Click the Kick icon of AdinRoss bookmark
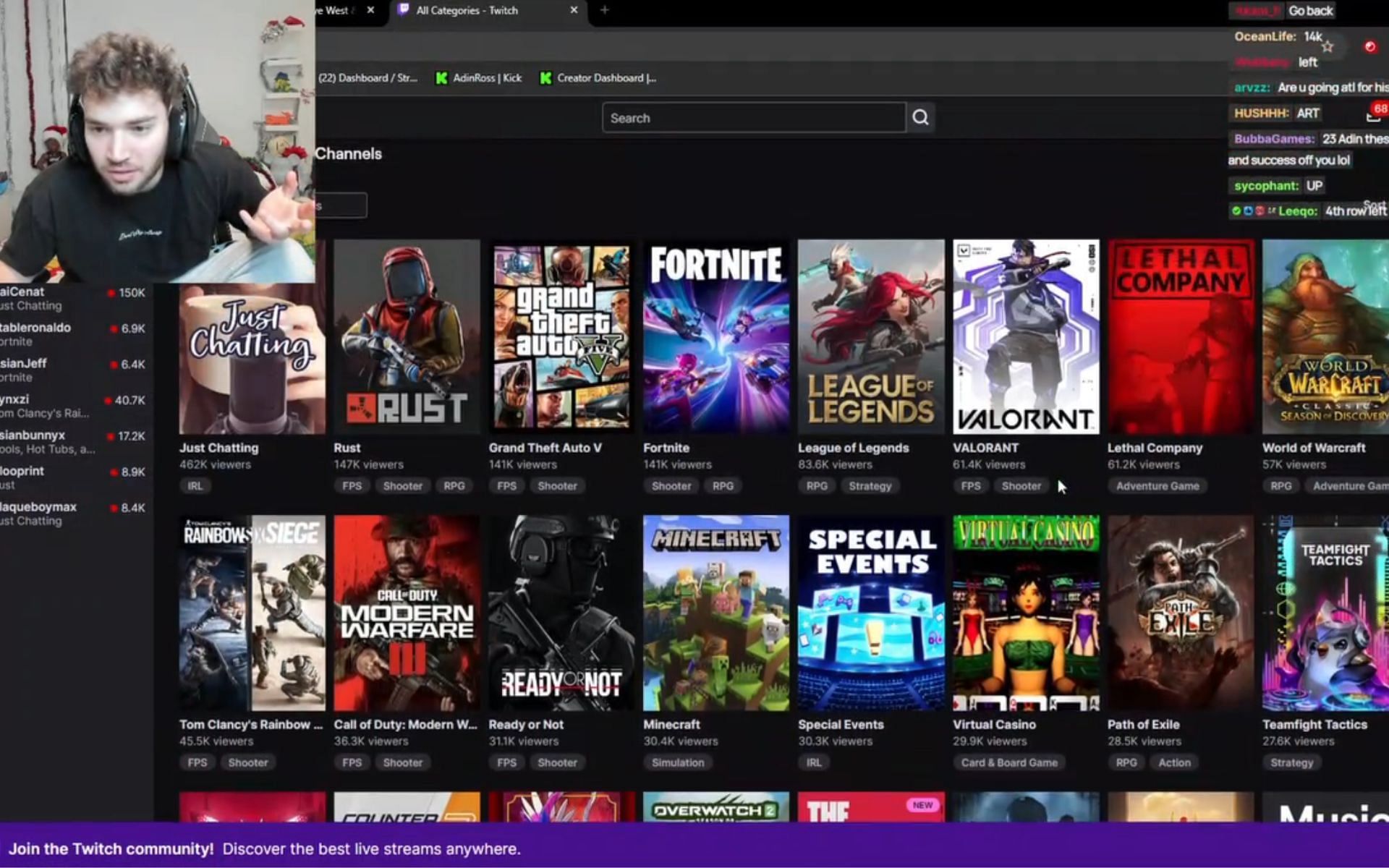This screenshot has width=1389, height=868. tap(441, 78)
